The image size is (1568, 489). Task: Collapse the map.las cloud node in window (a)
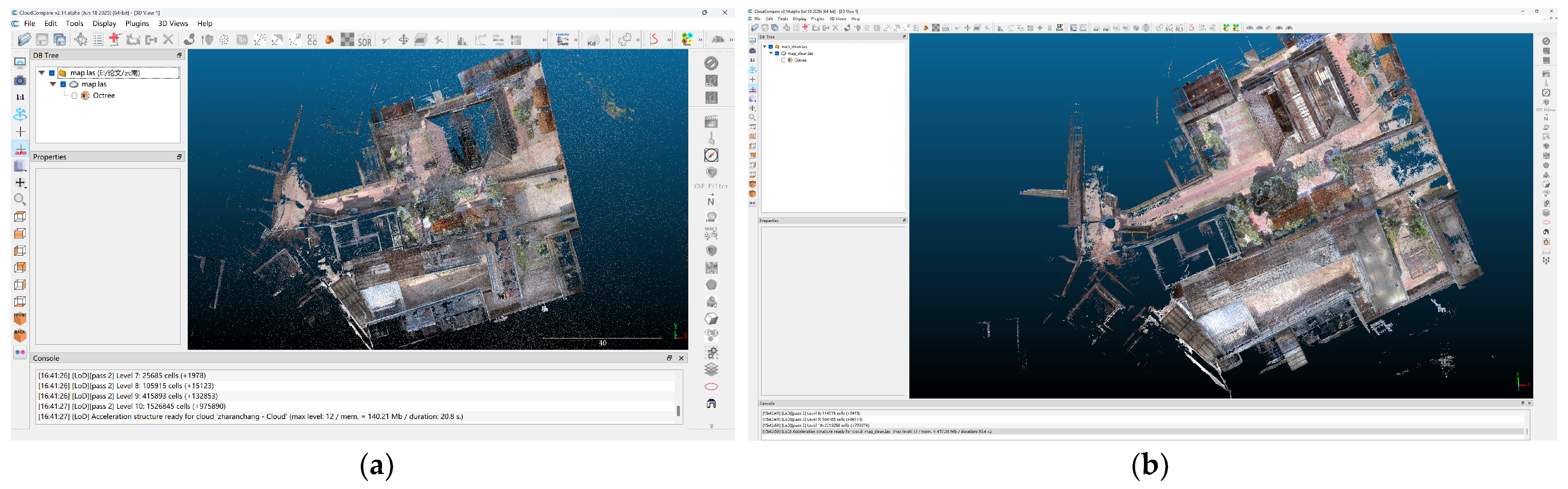[x=53, y=85]
